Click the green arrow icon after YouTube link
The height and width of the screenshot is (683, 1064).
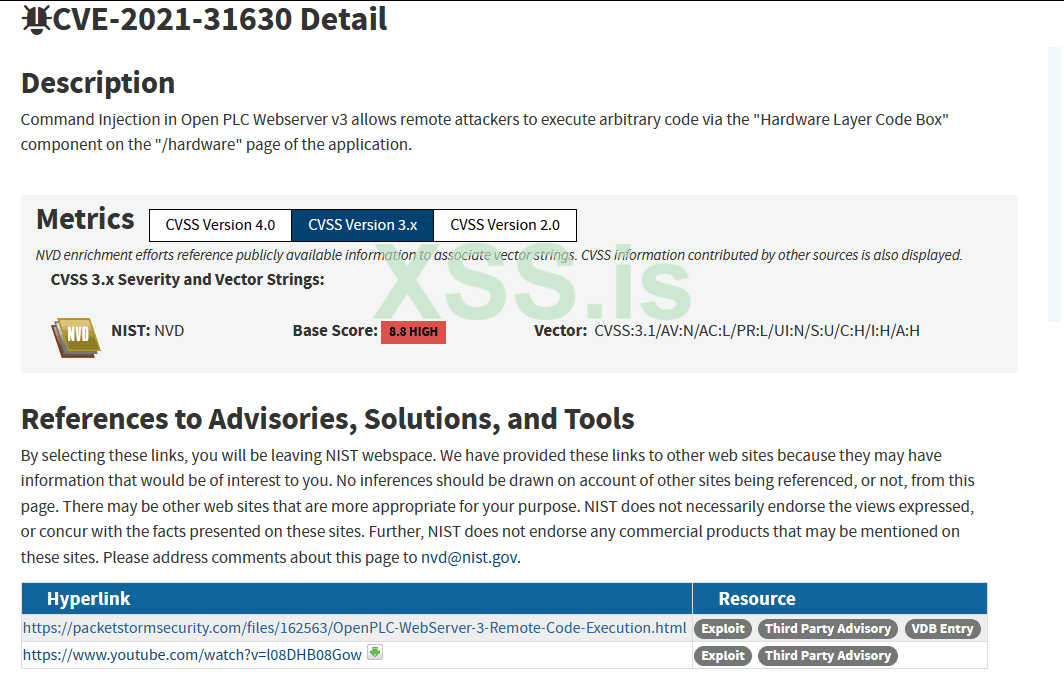[375, 652]
